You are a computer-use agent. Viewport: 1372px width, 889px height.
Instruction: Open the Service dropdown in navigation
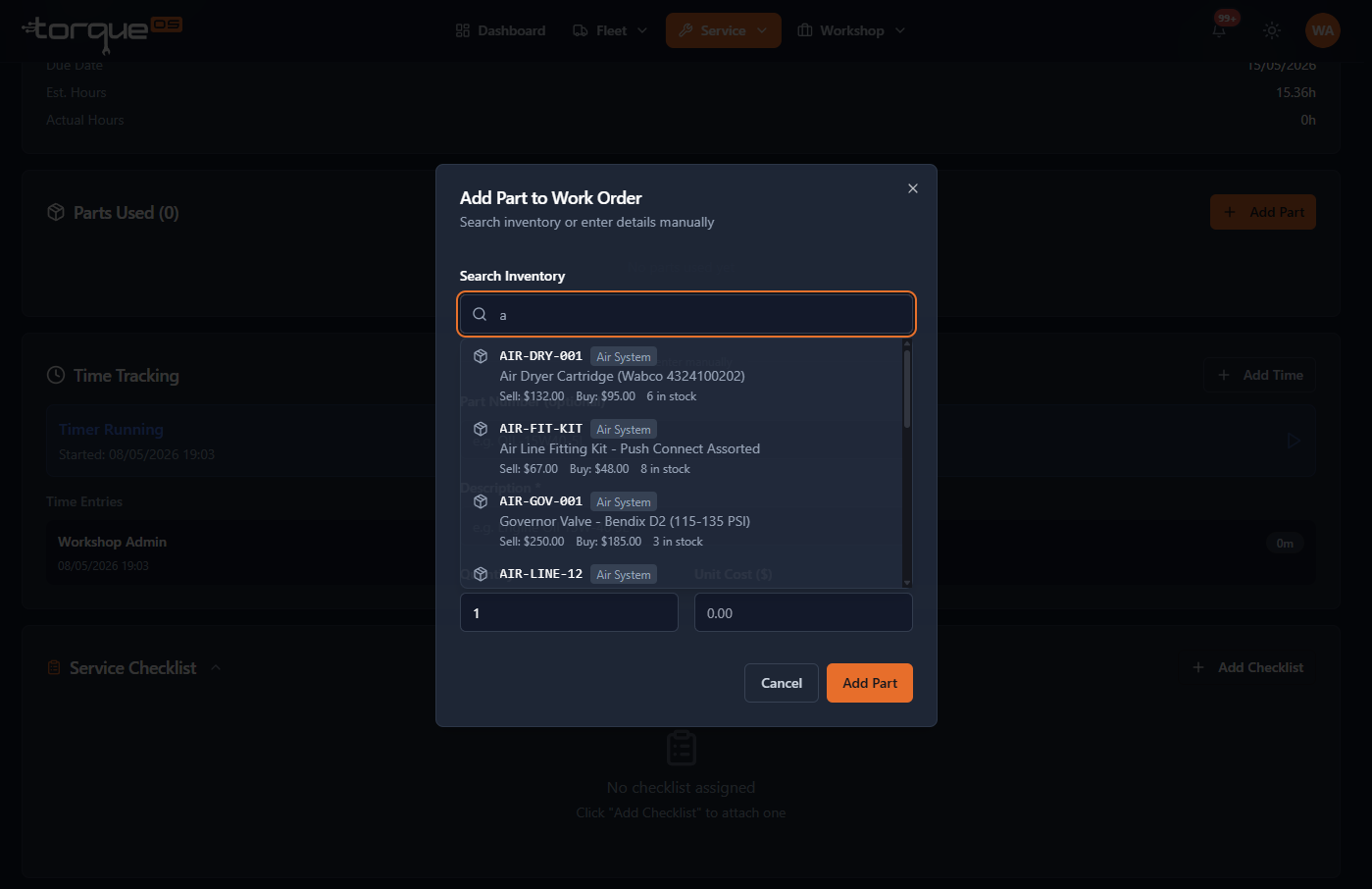pyautogui.click(x=724, y=30)
